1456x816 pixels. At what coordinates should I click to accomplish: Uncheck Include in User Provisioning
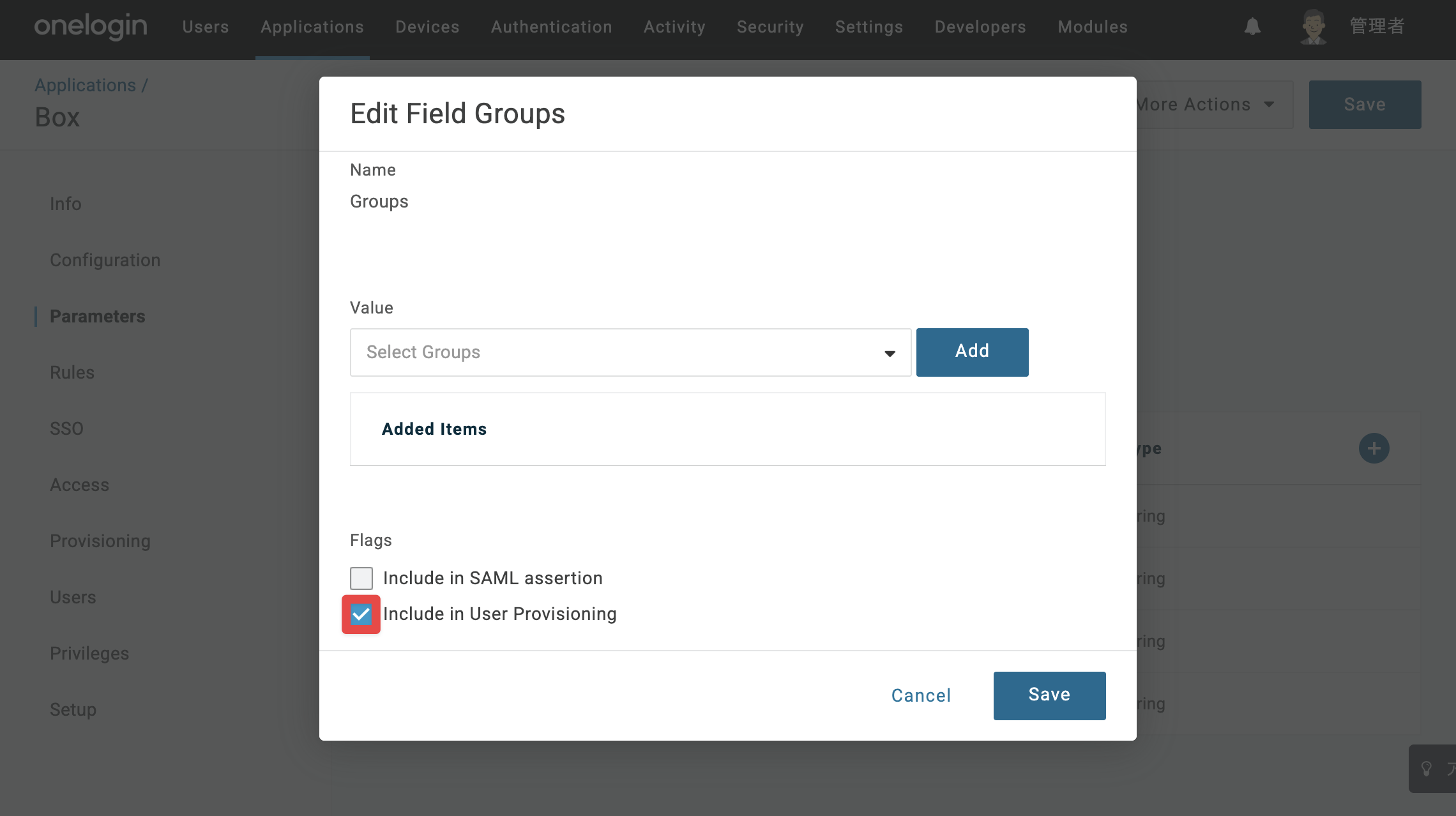(x=361, y=614)
